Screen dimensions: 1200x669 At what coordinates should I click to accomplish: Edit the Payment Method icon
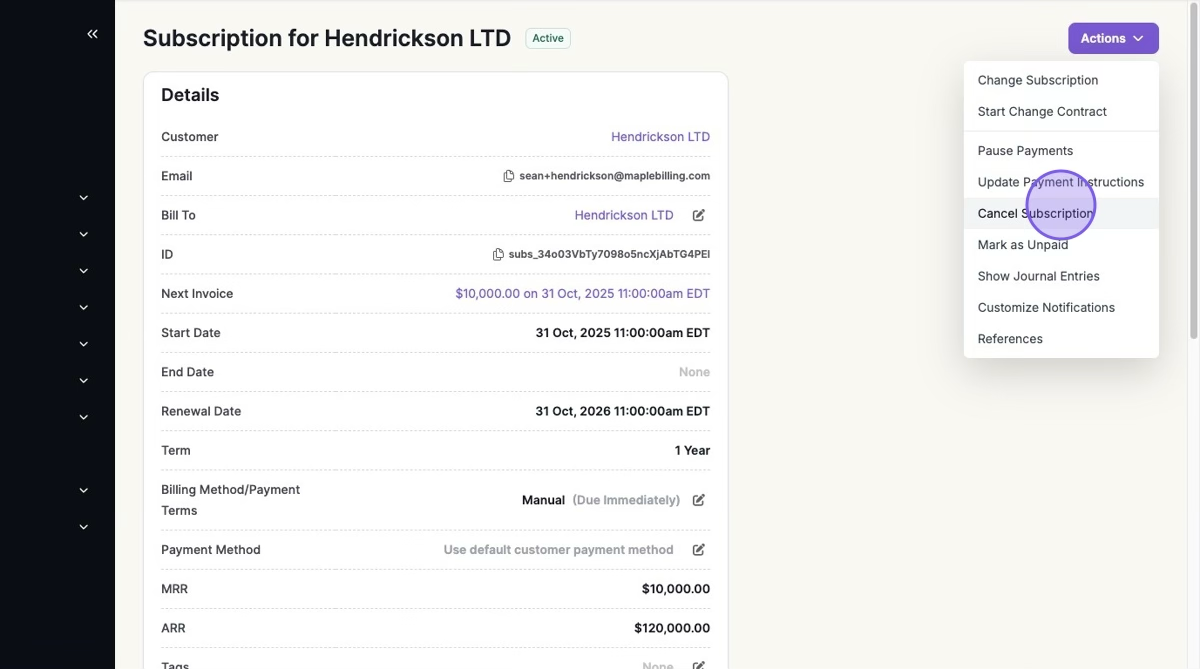(699, 550)
